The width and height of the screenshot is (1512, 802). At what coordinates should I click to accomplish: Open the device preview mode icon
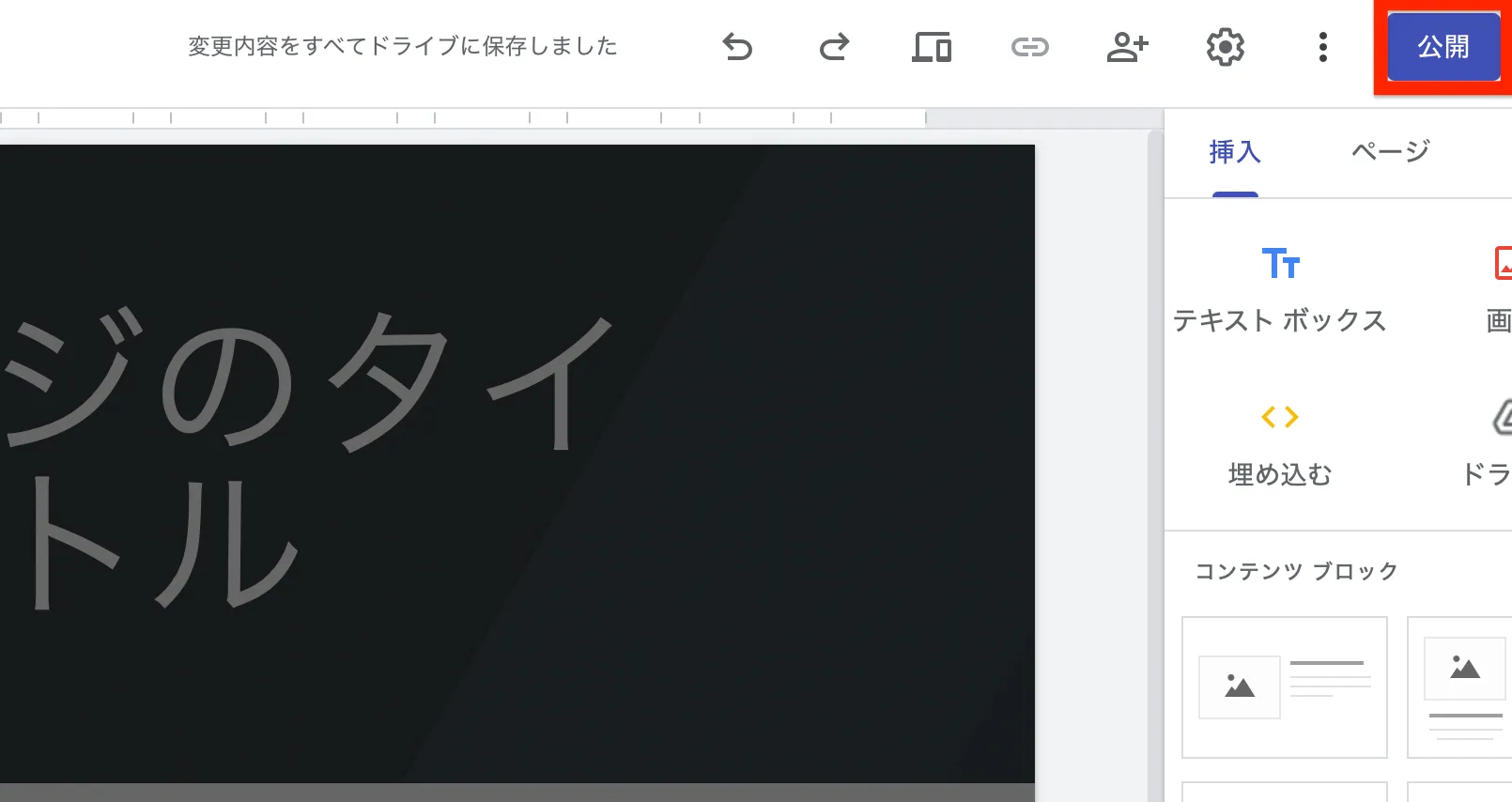932,46
